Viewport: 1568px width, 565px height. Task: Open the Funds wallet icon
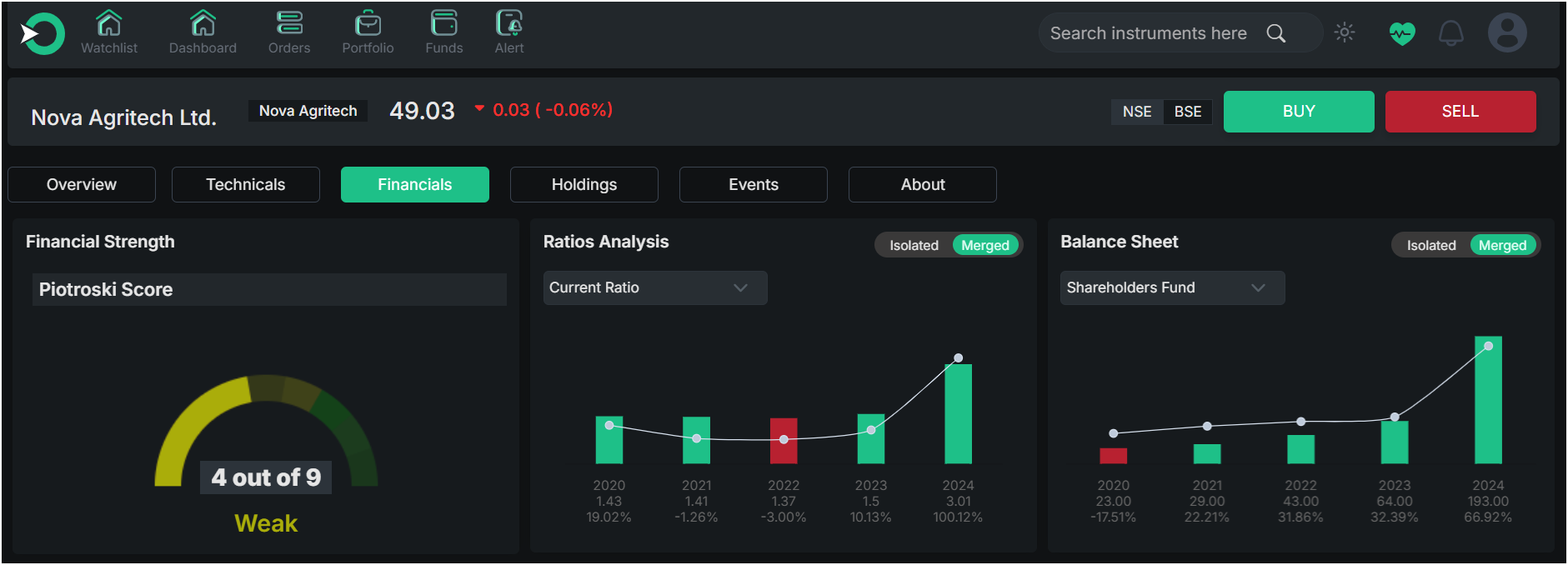tap(443, 22)
